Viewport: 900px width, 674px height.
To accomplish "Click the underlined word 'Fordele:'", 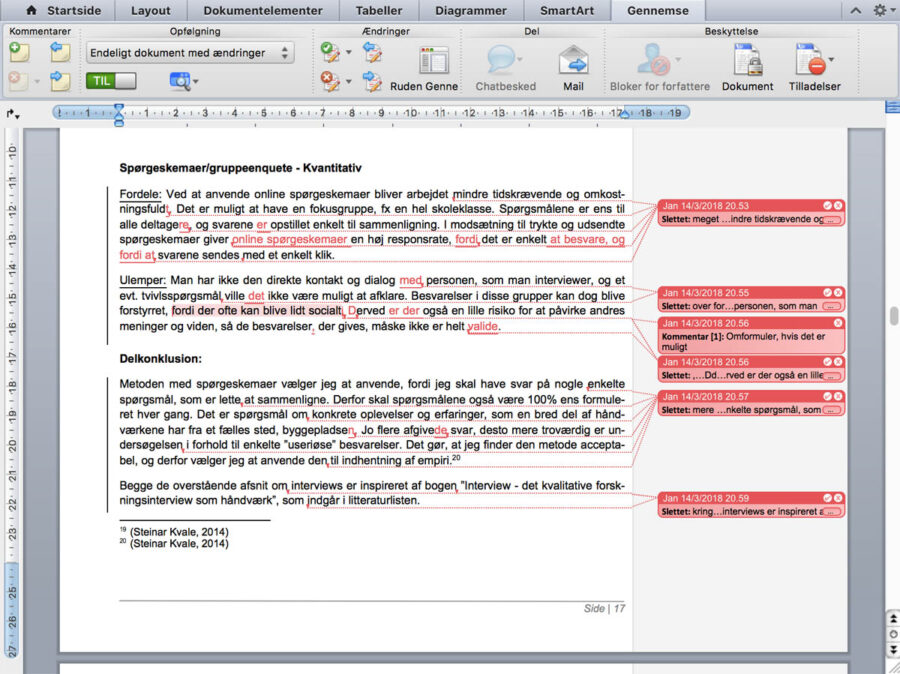I will (141, 195).
